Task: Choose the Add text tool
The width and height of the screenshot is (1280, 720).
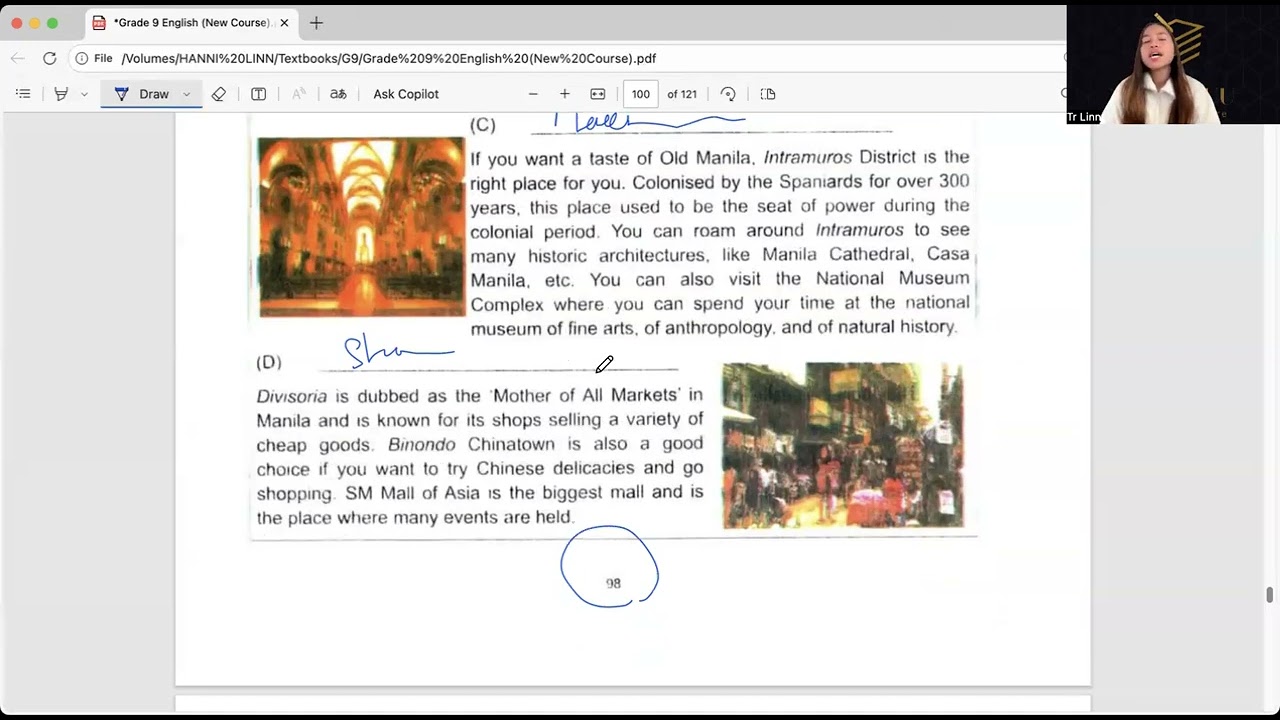Action: coord(258,94)
